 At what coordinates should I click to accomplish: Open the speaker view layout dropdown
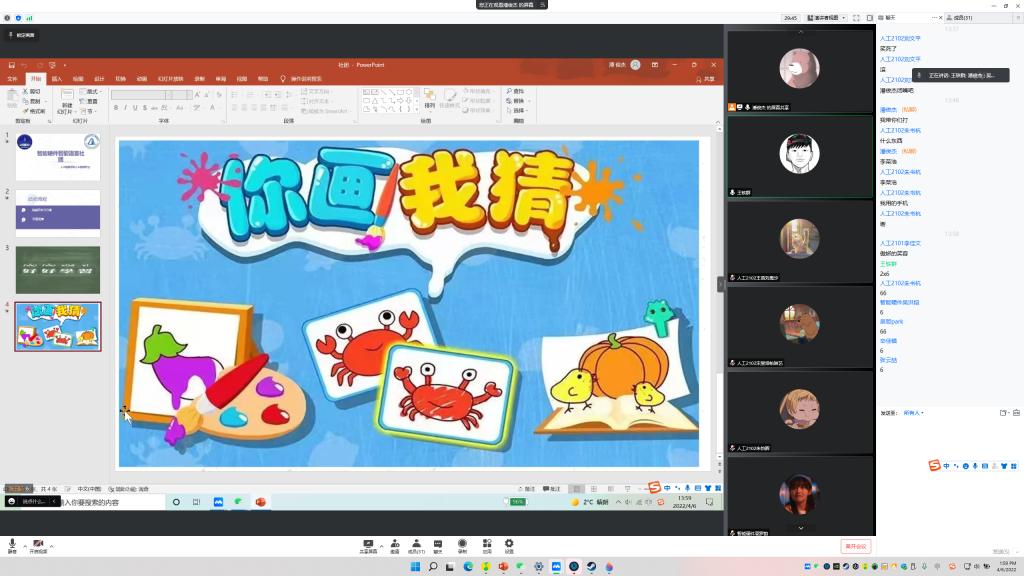pos(827,18)
